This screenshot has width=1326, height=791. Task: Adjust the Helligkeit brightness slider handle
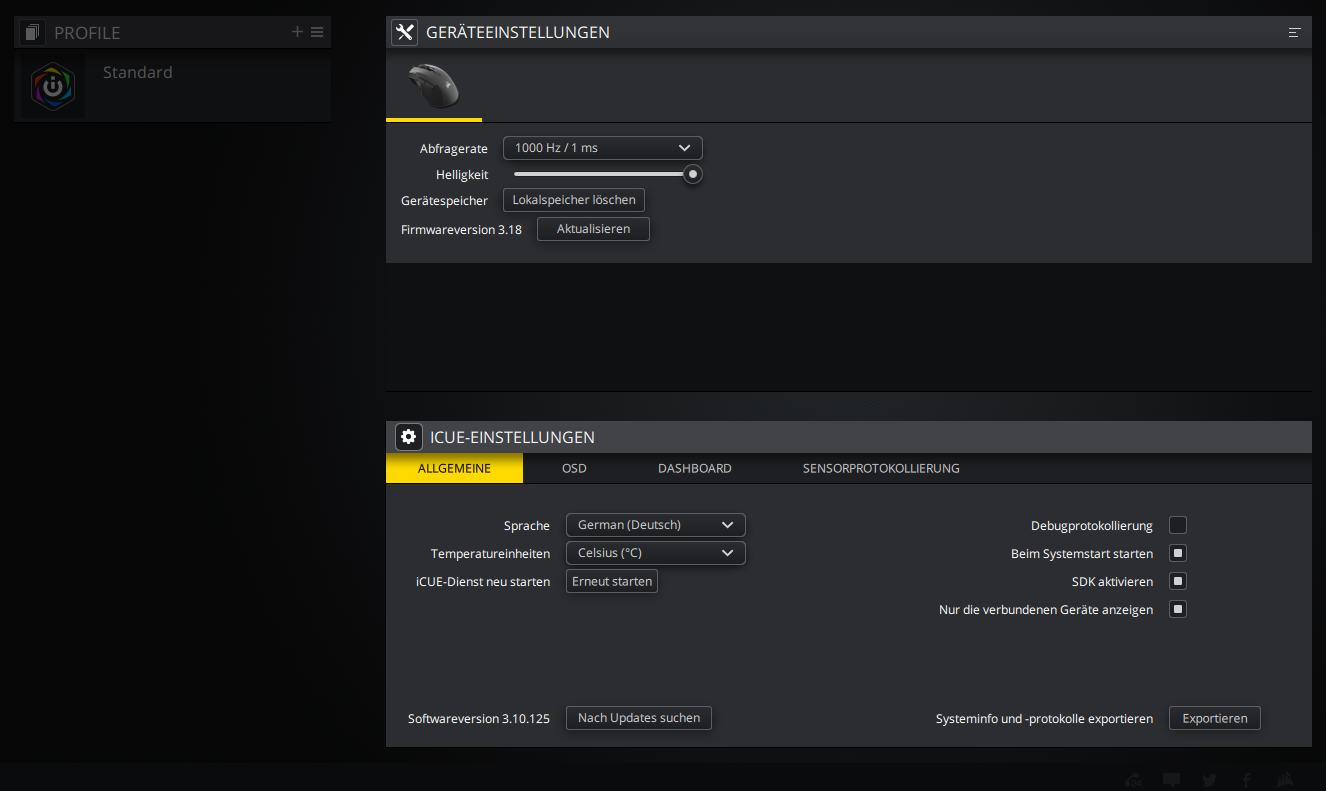tap(693, 174)
